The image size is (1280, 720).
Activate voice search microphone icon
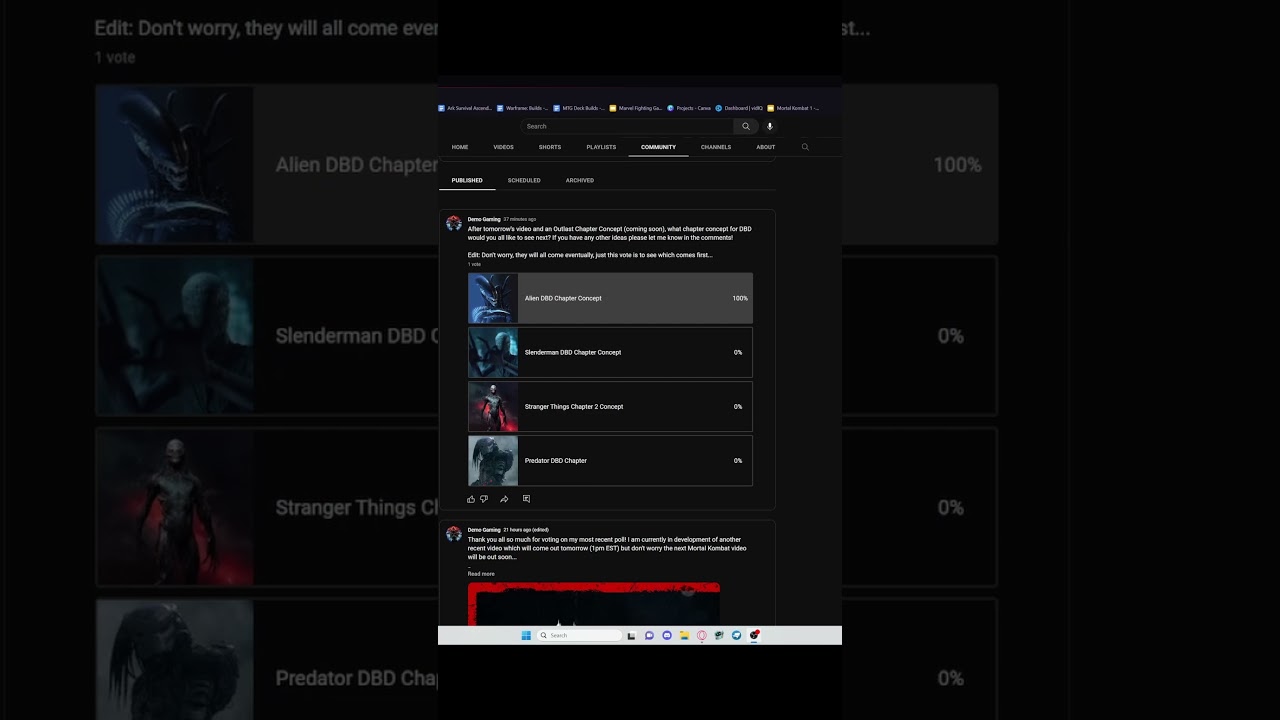point(770,126)
